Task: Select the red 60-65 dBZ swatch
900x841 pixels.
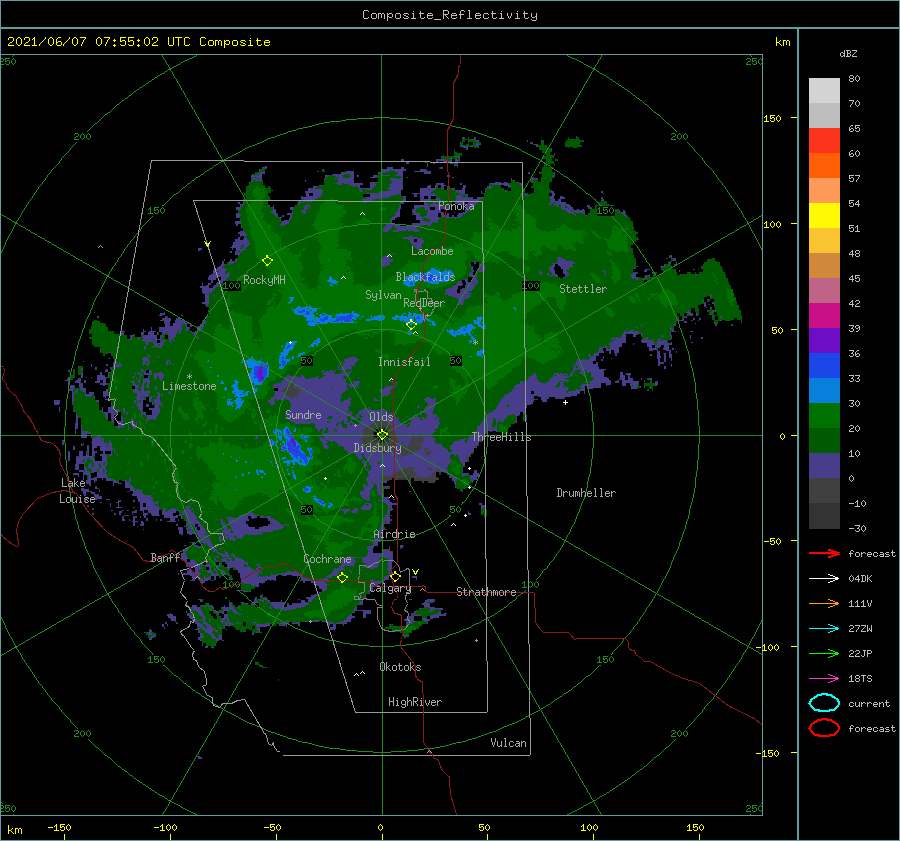Action: click(x=824, y=140)
